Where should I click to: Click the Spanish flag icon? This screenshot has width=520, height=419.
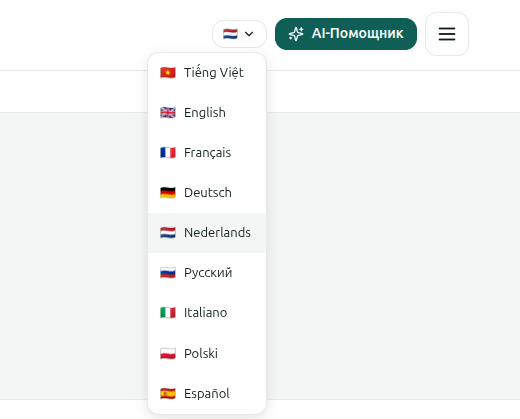168,393
